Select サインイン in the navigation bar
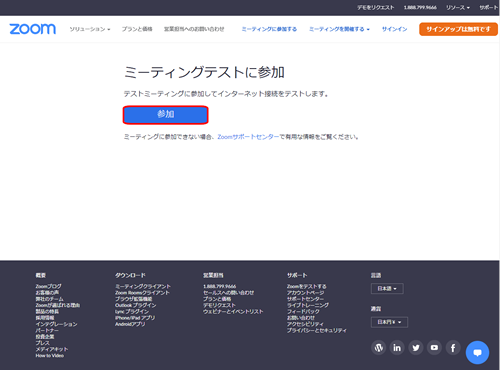 (x=394, y=29)
